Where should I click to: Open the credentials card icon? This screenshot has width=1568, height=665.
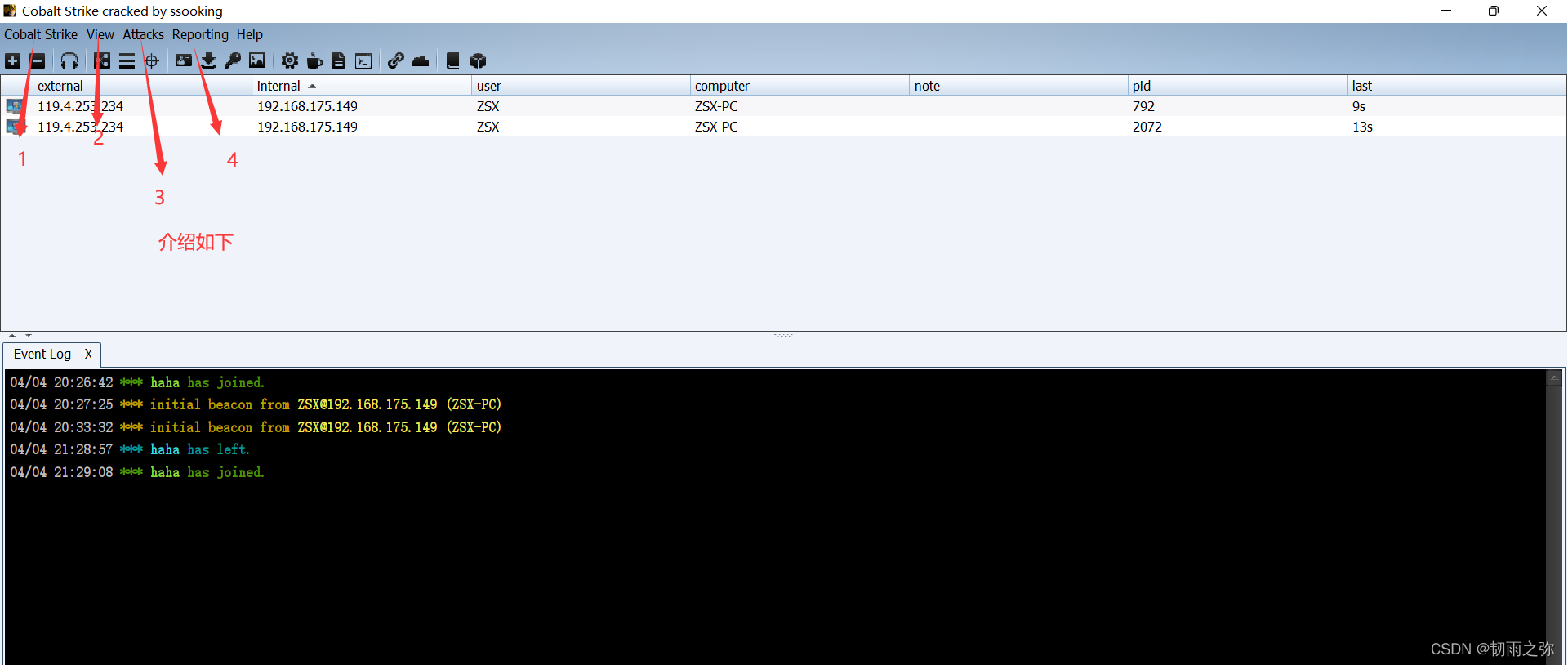(184, 61)
